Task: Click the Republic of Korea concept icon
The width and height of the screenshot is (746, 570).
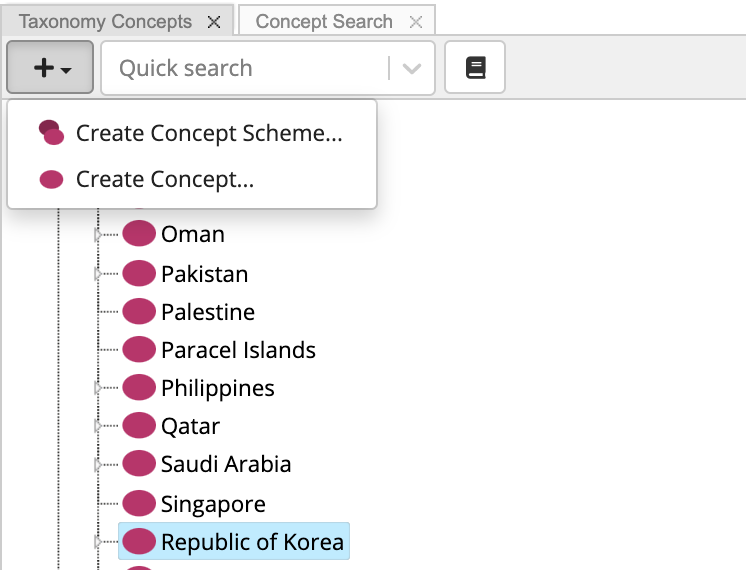Action: (139, 542)
